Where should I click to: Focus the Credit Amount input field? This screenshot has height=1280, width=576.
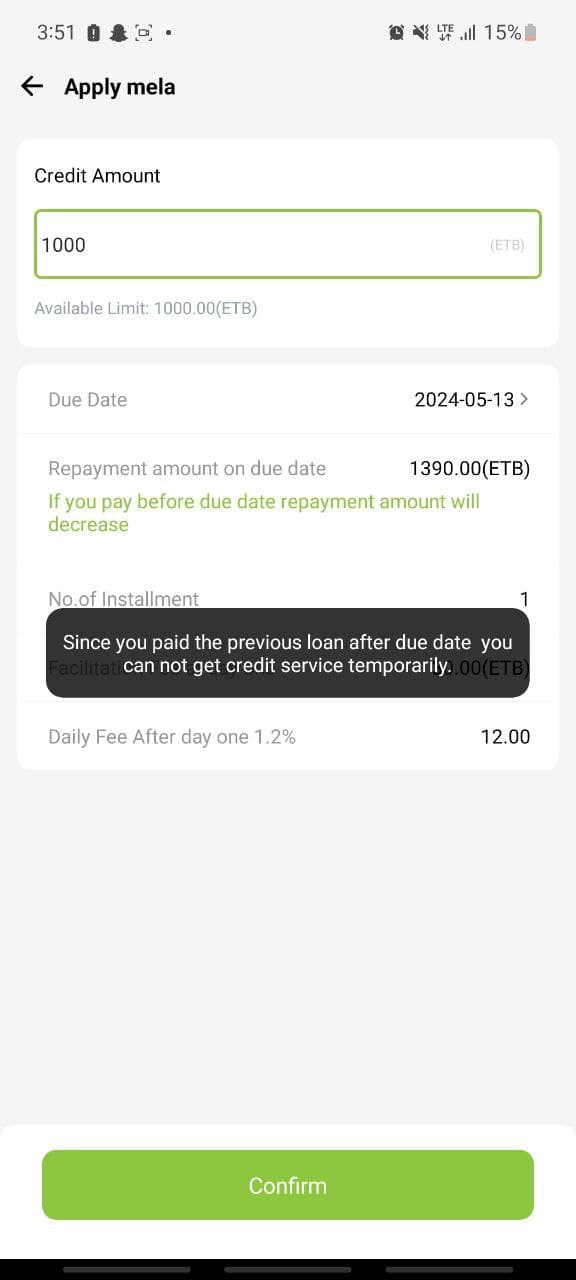288,244
